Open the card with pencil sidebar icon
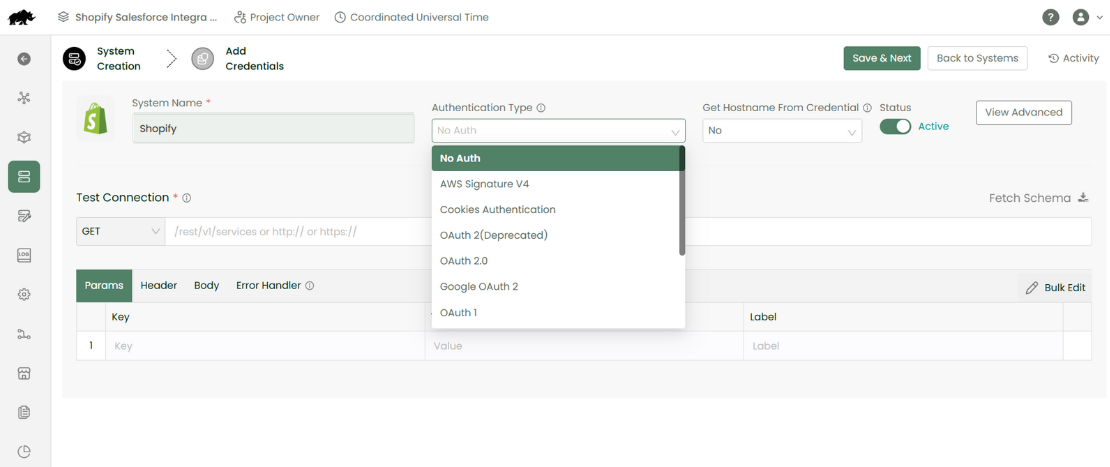 pyautogui.click(x=24, y=216)
